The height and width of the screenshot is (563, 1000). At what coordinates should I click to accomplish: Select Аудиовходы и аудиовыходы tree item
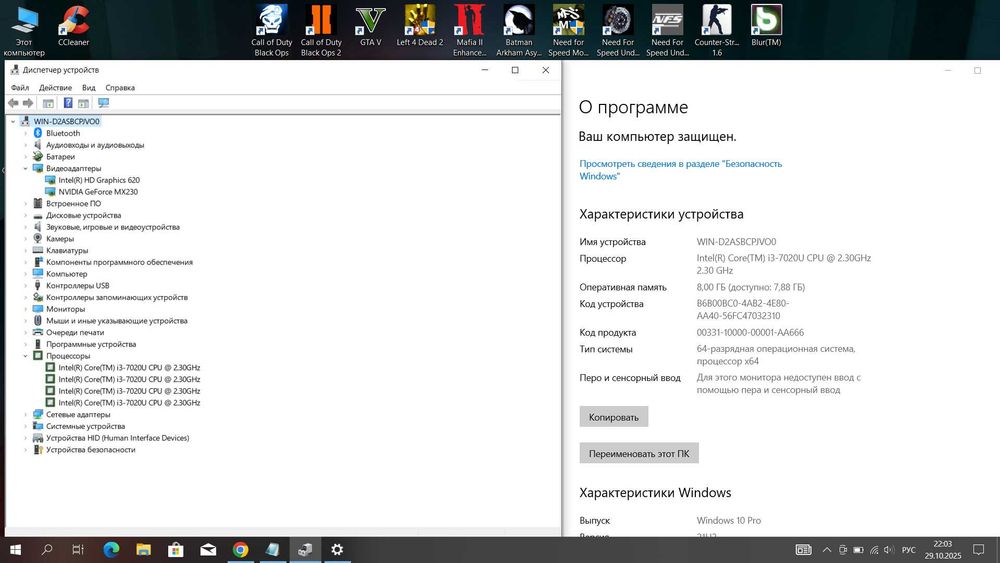tap(95, 145)
